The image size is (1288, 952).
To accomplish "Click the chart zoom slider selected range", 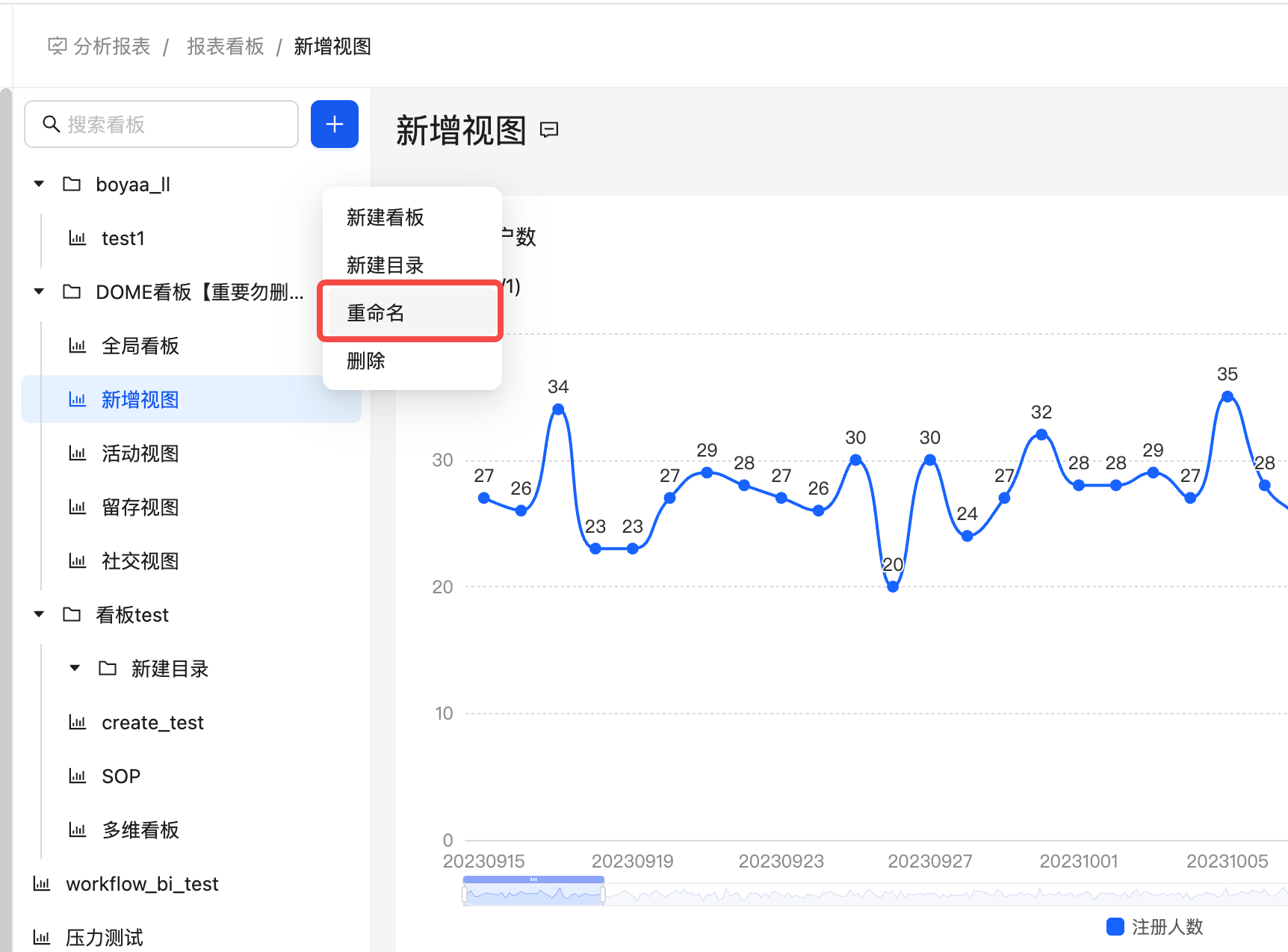I will (533, 892).
